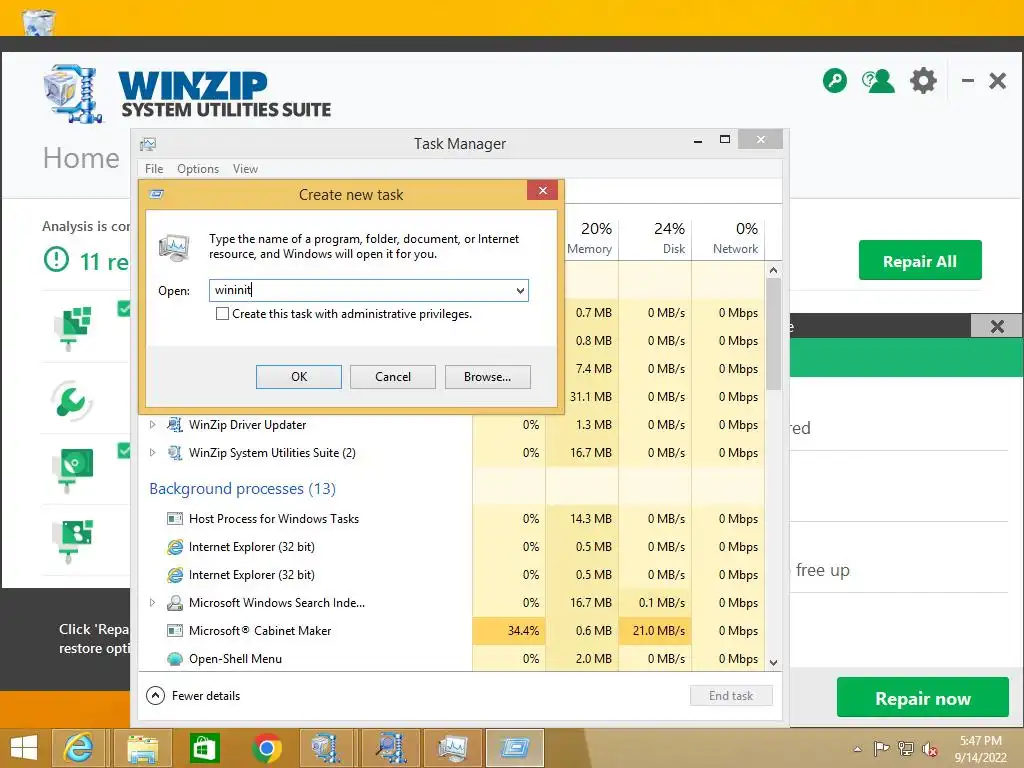
Task: Open the Open field dropdown arrow
Action: 520,291
